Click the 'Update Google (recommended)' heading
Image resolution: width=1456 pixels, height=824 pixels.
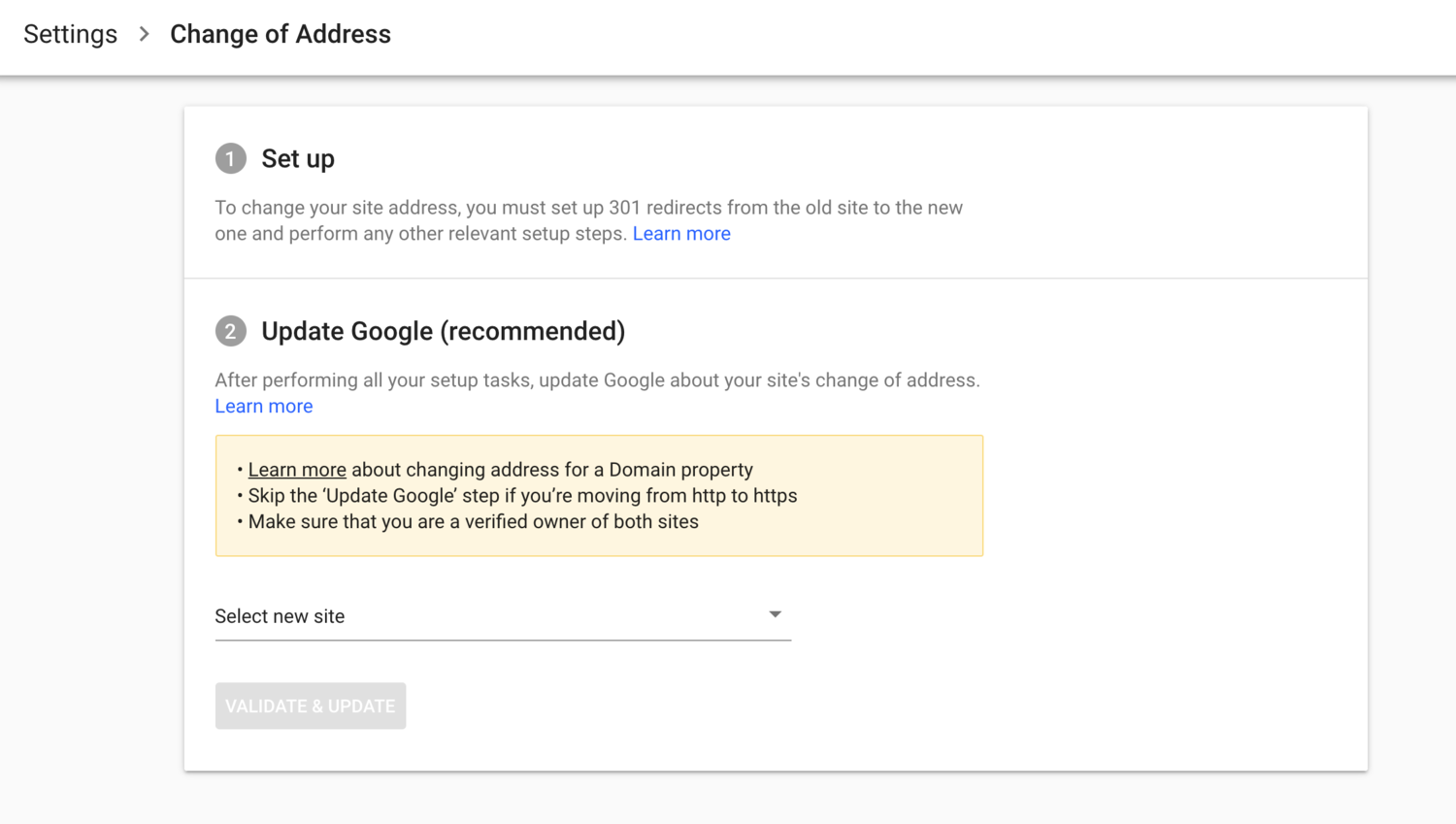pyautogui.click(x=443, y=331)
